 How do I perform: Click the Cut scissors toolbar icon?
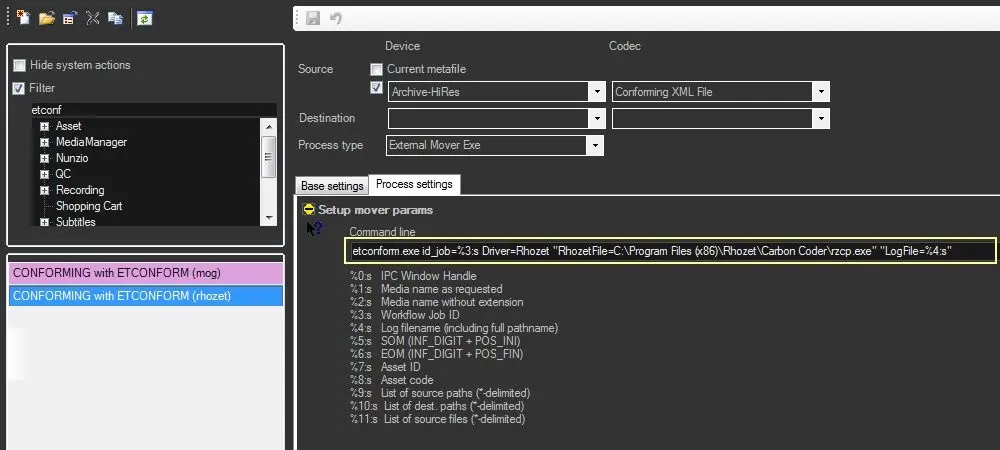point(93,18)
